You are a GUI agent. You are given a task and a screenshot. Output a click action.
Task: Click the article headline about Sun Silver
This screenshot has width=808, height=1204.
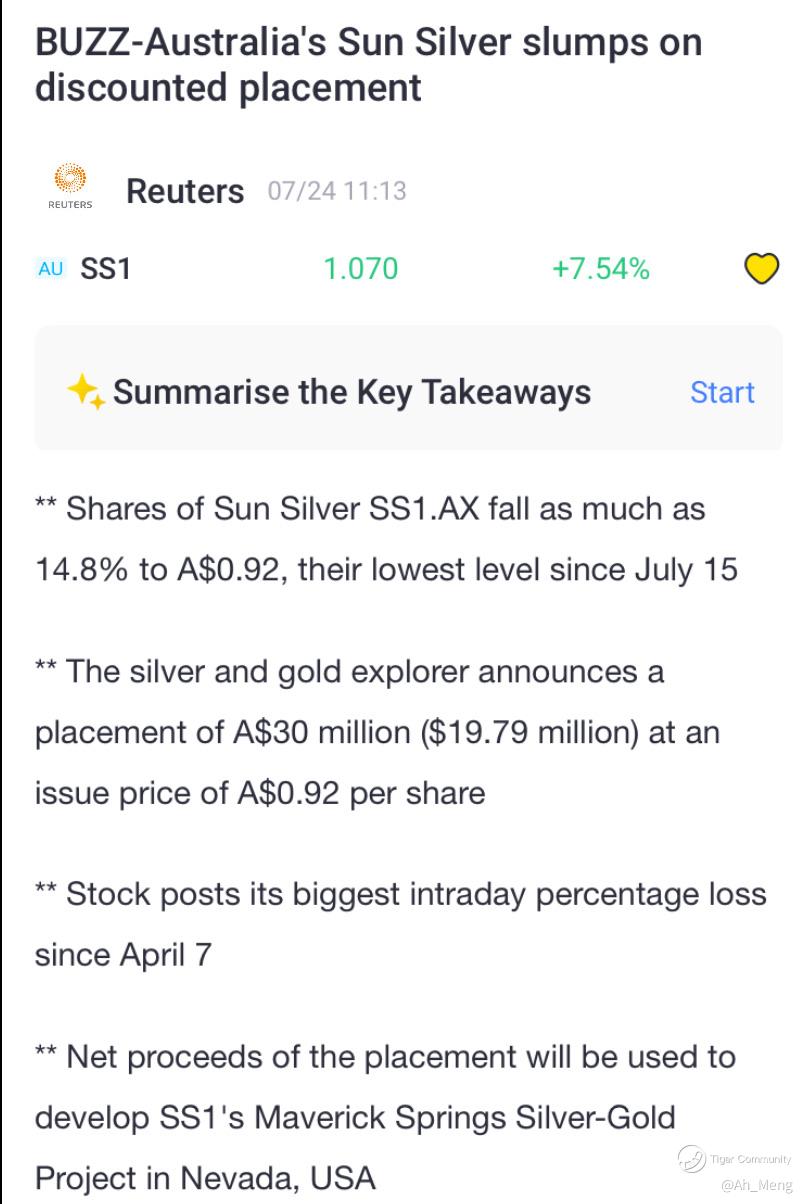[x=368, y=65]
